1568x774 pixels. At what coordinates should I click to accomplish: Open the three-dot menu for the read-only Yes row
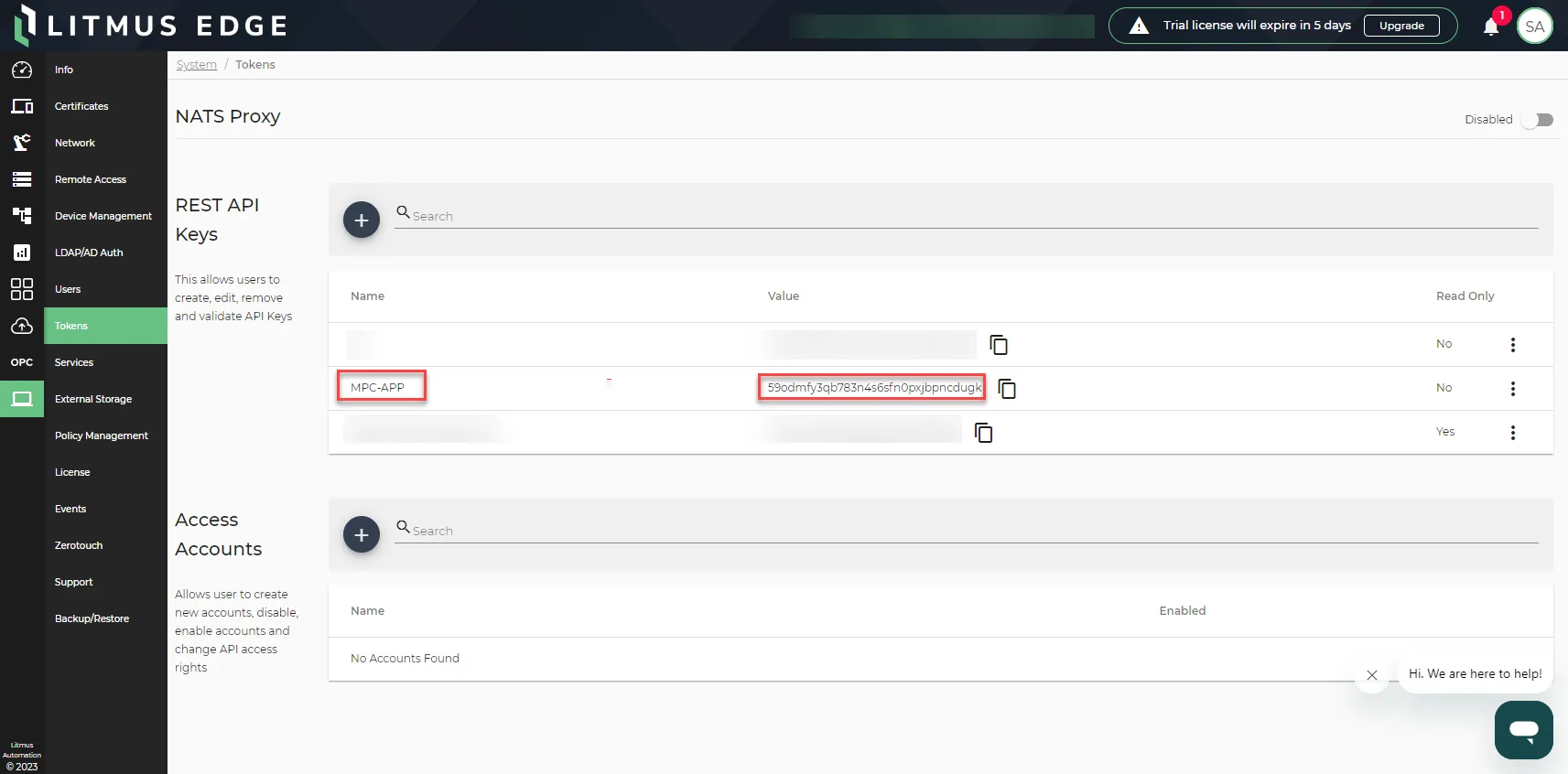(x=1513, y=433)
